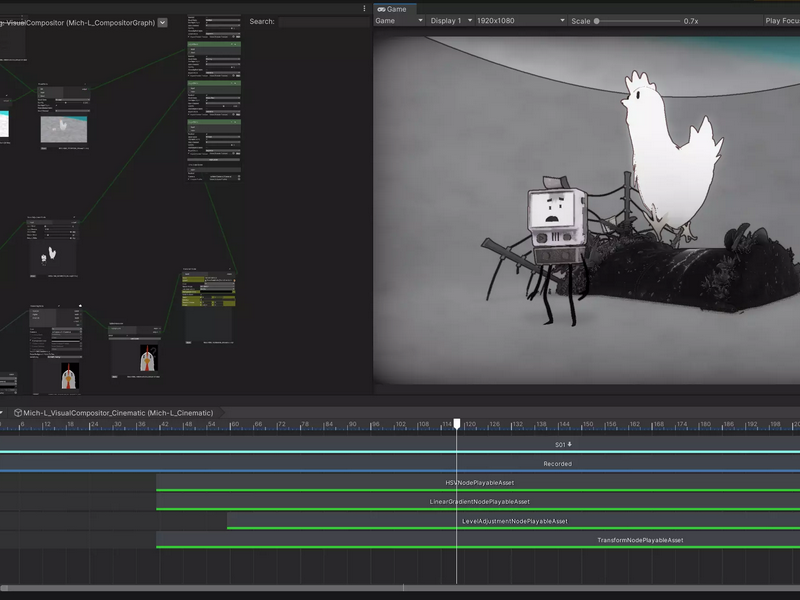This screenshot has width=800, height=600.
Task: Switch to the Game tab
Action: pos(395,9)
